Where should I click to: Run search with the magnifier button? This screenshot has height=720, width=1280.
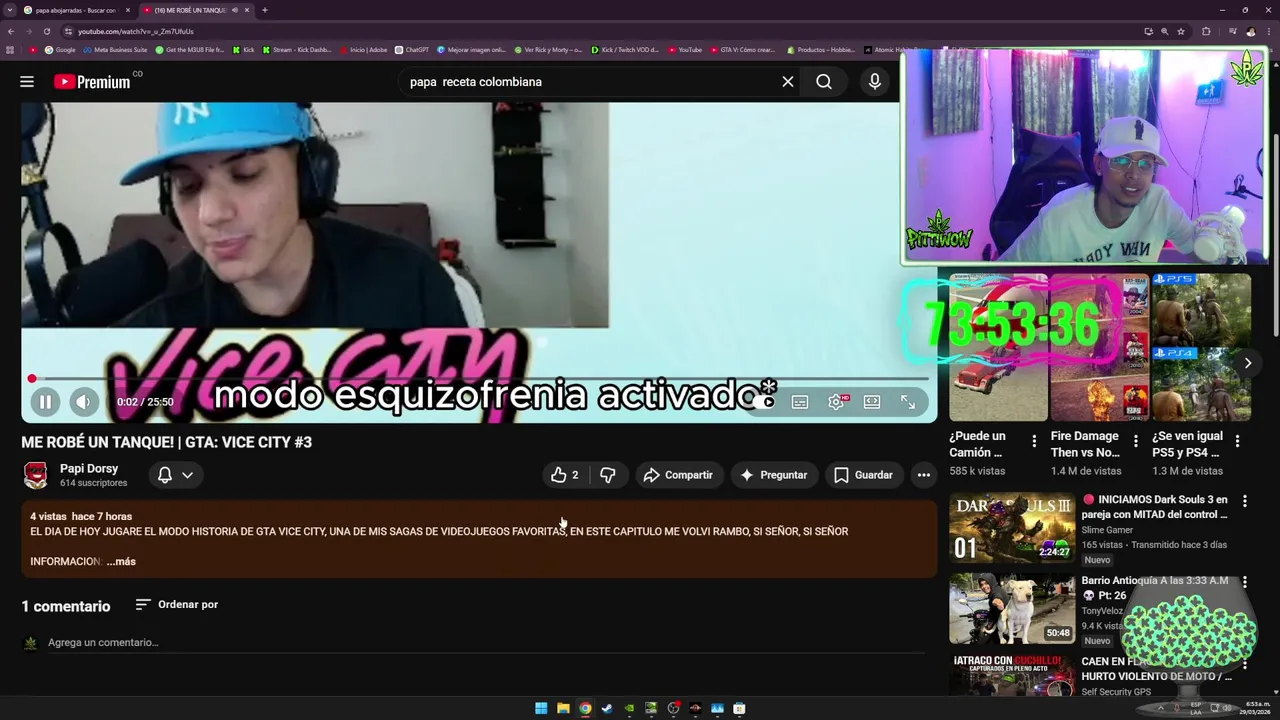point(824,82)
